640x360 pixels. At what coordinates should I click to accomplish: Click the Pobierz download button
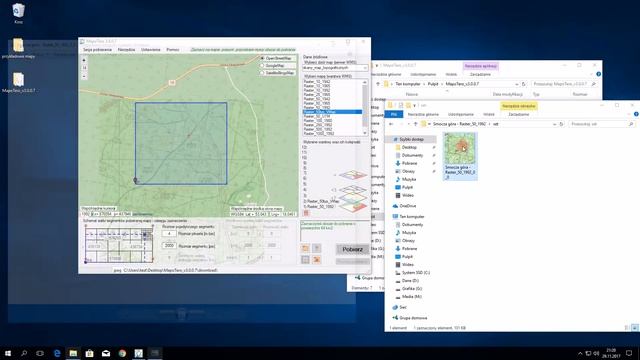[x=352, y=249]
